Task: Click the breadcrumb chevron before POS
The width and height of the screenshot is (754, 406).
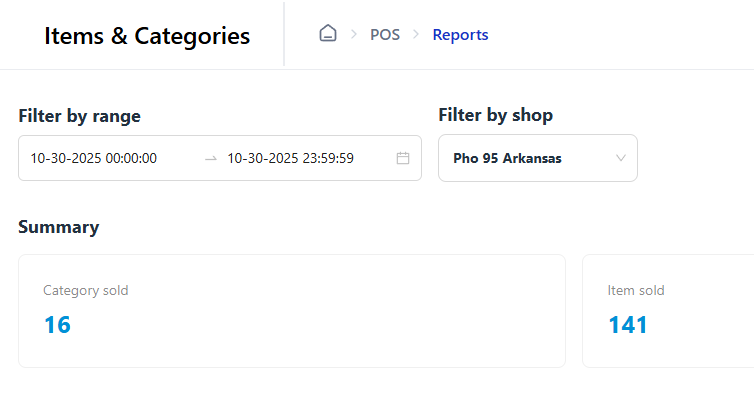Action: click(354, 35)
